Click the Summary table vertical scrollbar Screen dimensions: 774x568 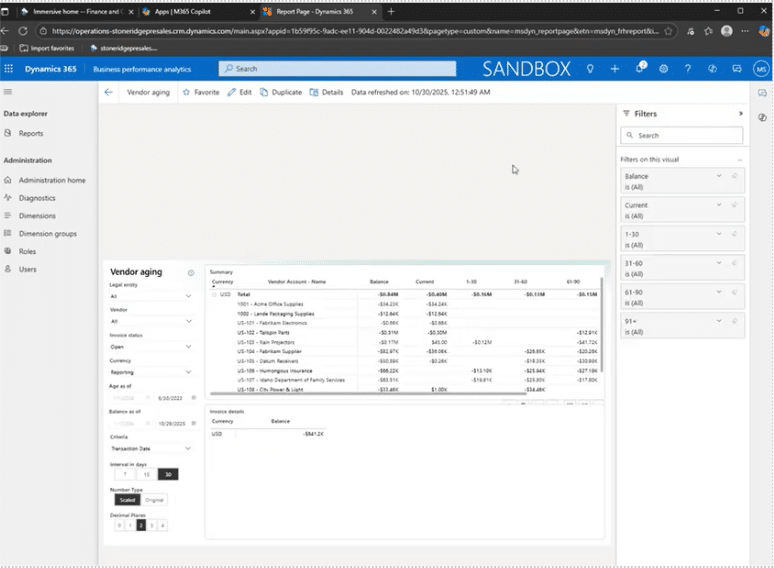click(x=604, y=330)
